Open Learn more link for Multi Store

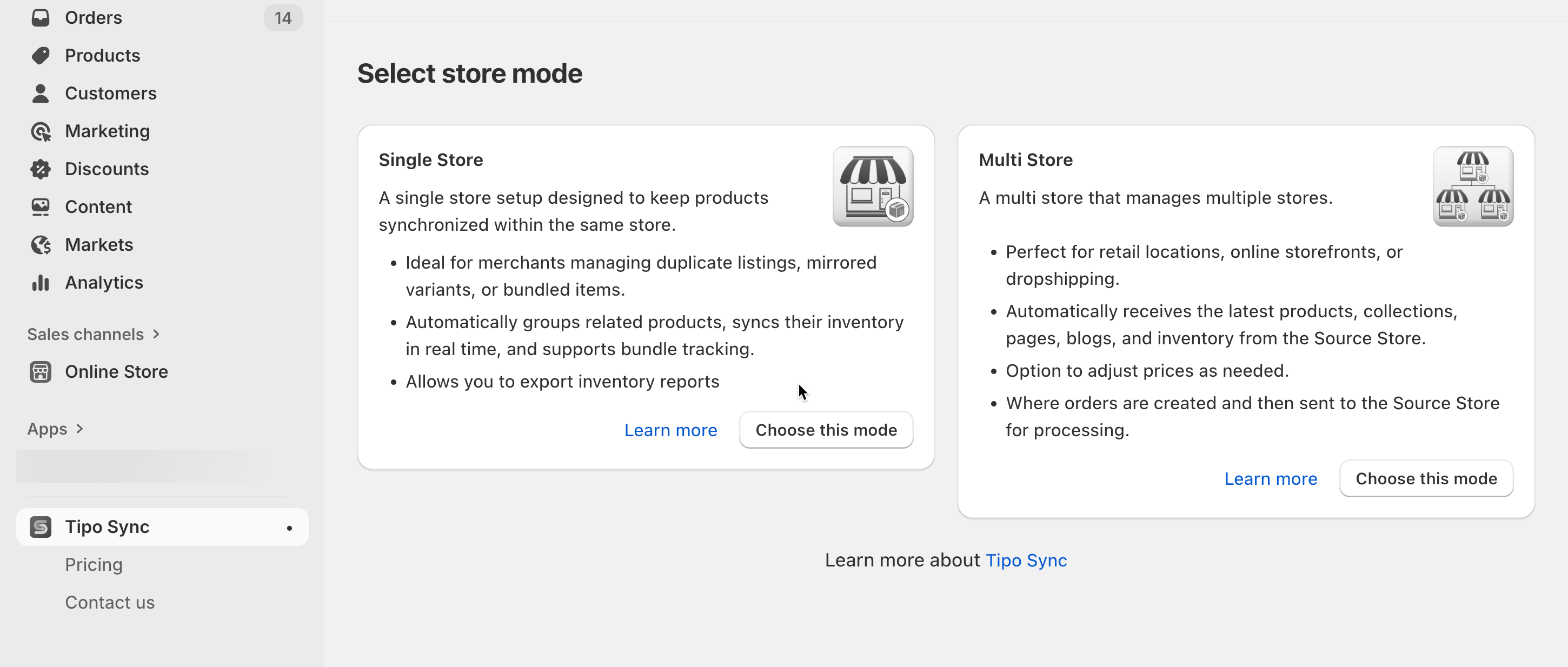click(1270, 479)
